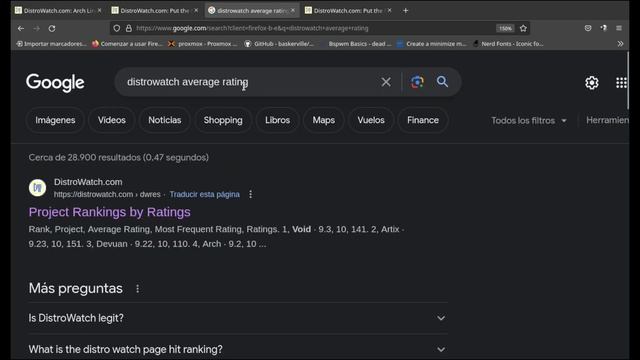Click the distrowatch.com dwres URL breadcrumb
640x360 pixels.
(107, 194)
